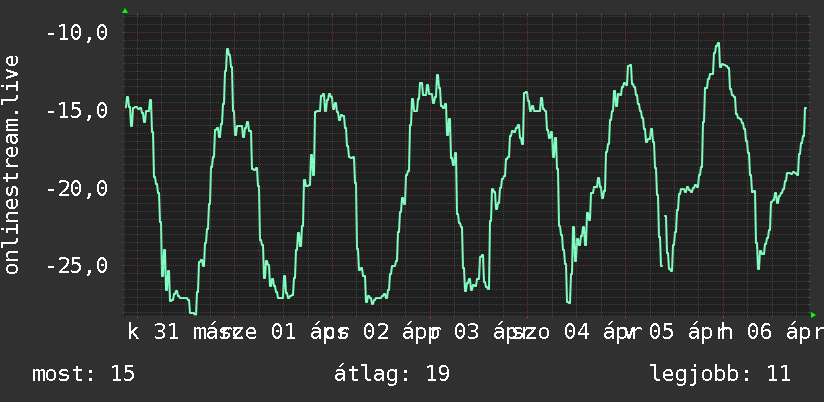Click the 'legjobb: 11' best value
Image resolution: width=824 pixels, height=402 pixels.
[x=720, y=374]
